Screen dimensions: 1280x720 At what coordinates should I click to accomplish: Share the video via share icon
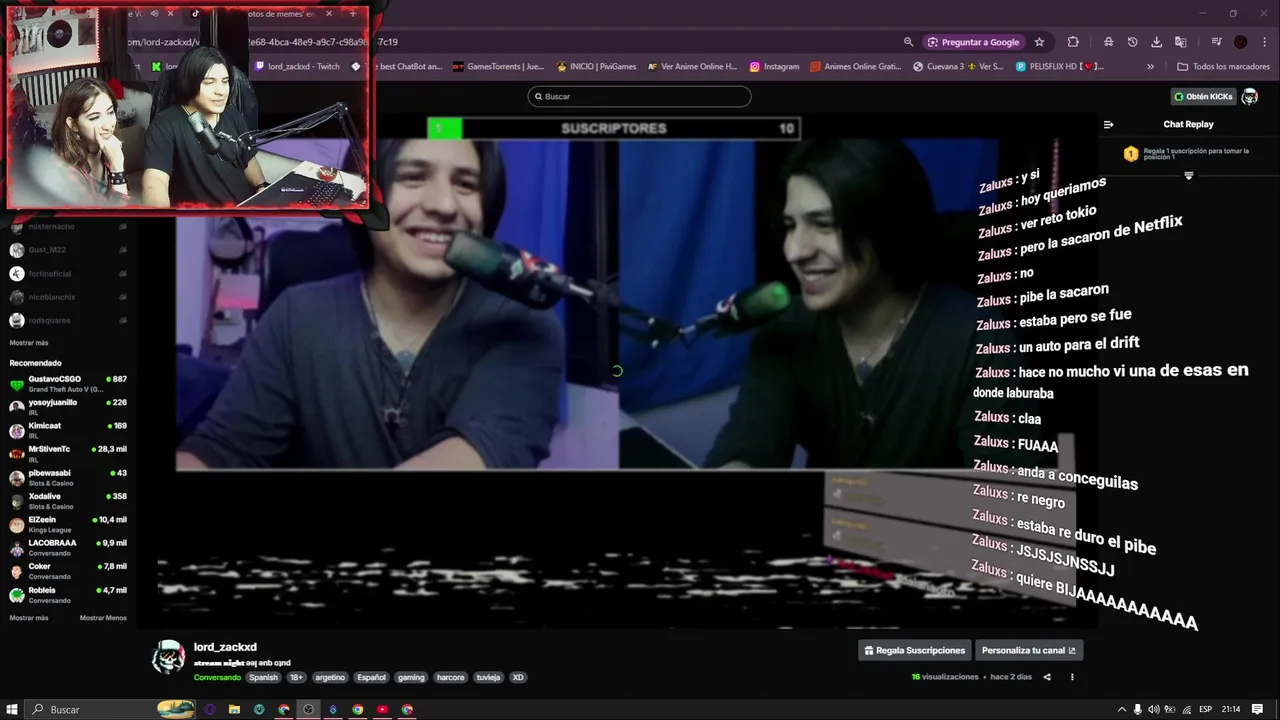1047,677
